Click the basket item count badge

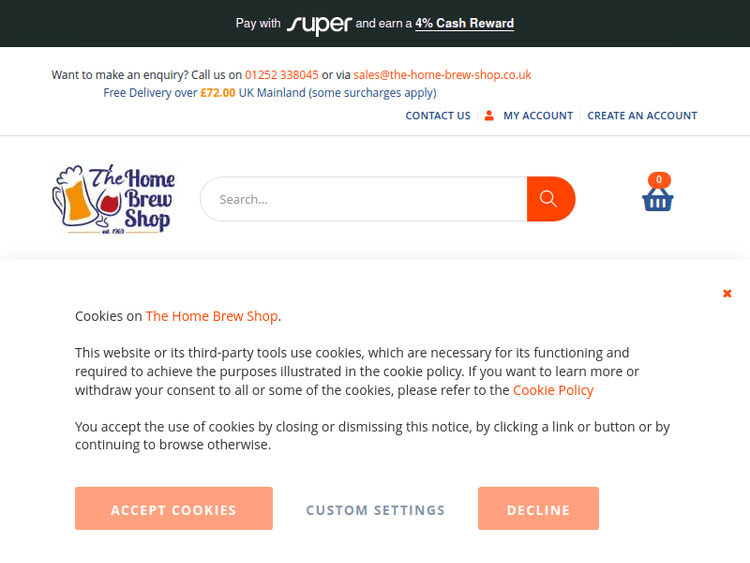tap(658, 180)
